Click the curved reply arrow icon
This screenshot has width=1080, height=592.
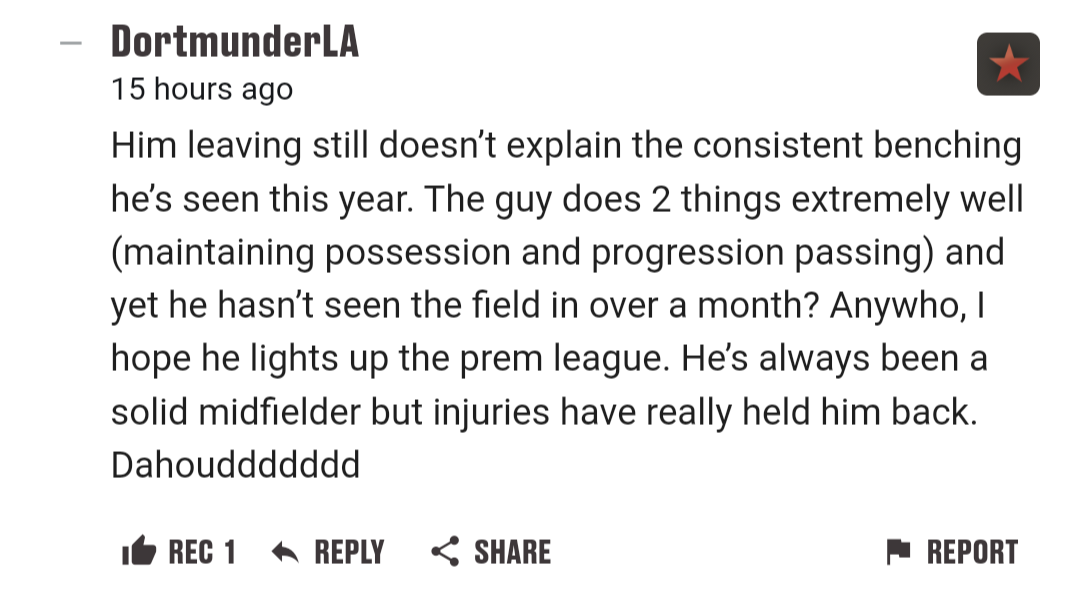[285, 552]
